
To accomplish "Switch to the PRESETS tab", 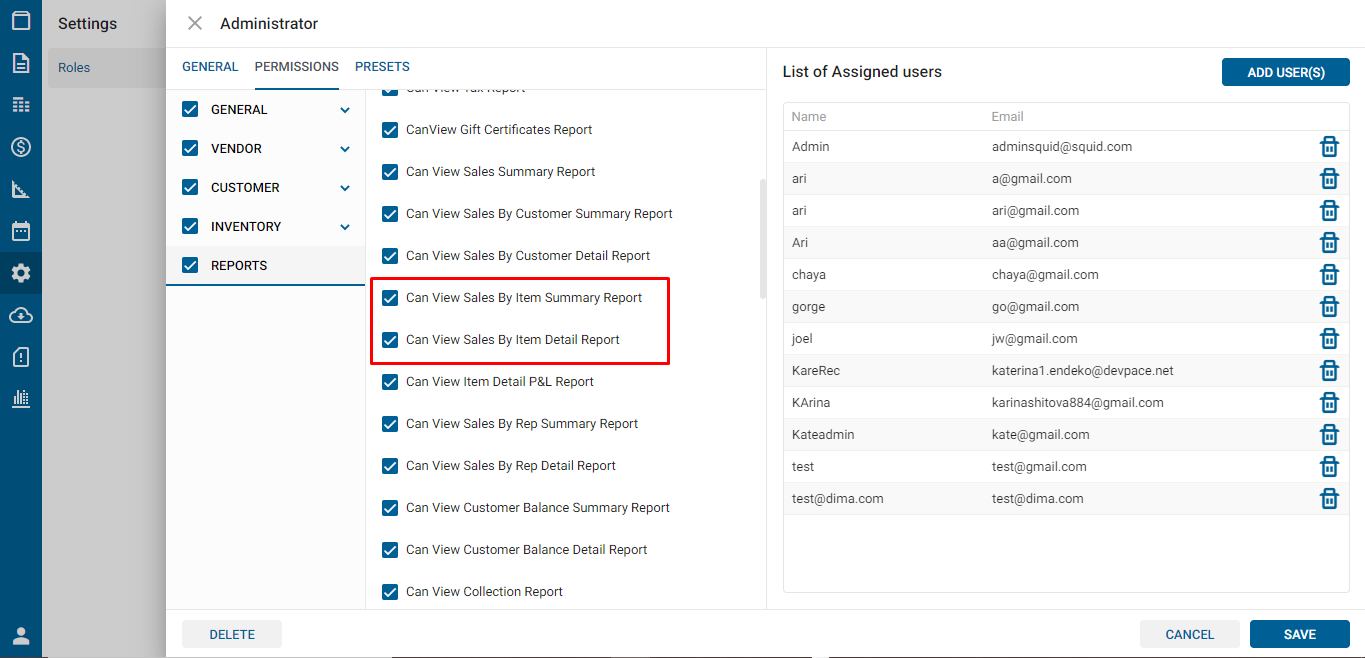I will point(382,67).
